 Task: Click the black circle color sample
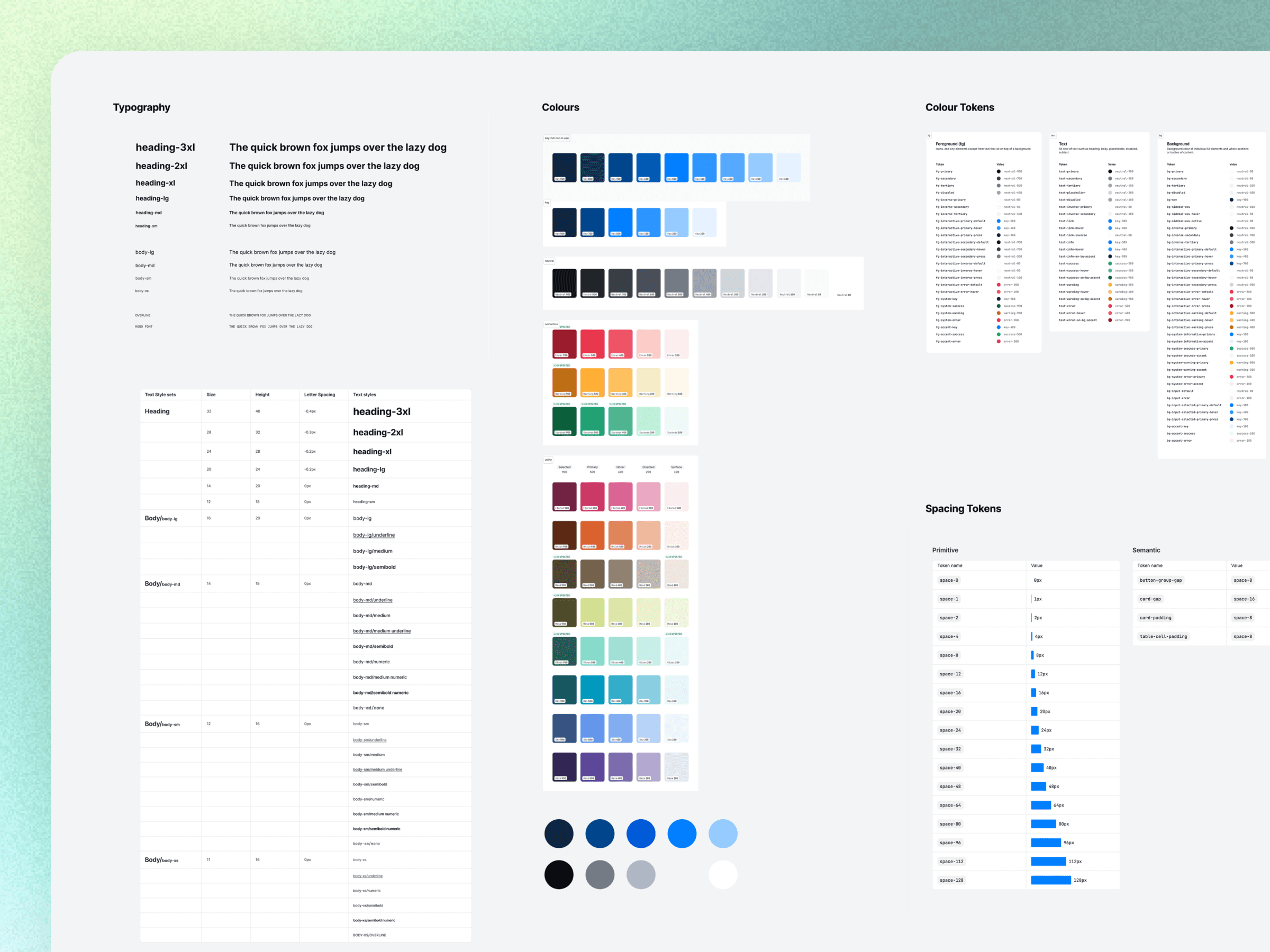pos(559,875)
